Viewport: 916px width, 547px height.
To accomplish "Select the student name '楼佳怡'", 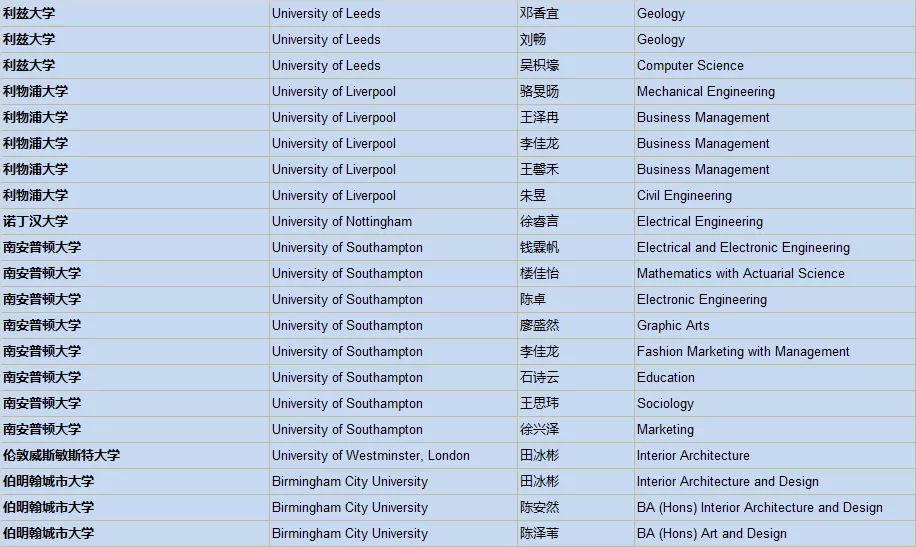I will point(539,274).
